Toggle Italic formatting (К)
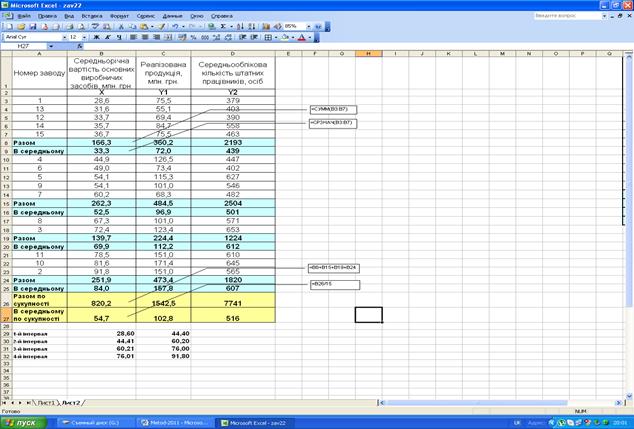Screen dimensions: 634x429 coord(108,37)
